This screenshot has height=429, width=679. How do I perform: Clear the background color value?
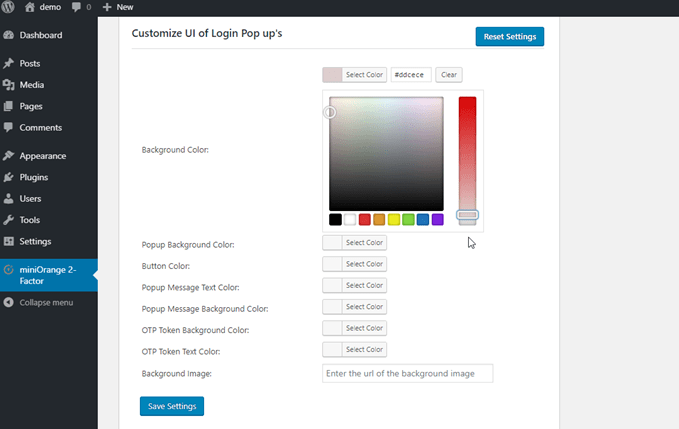coord(449,75)
